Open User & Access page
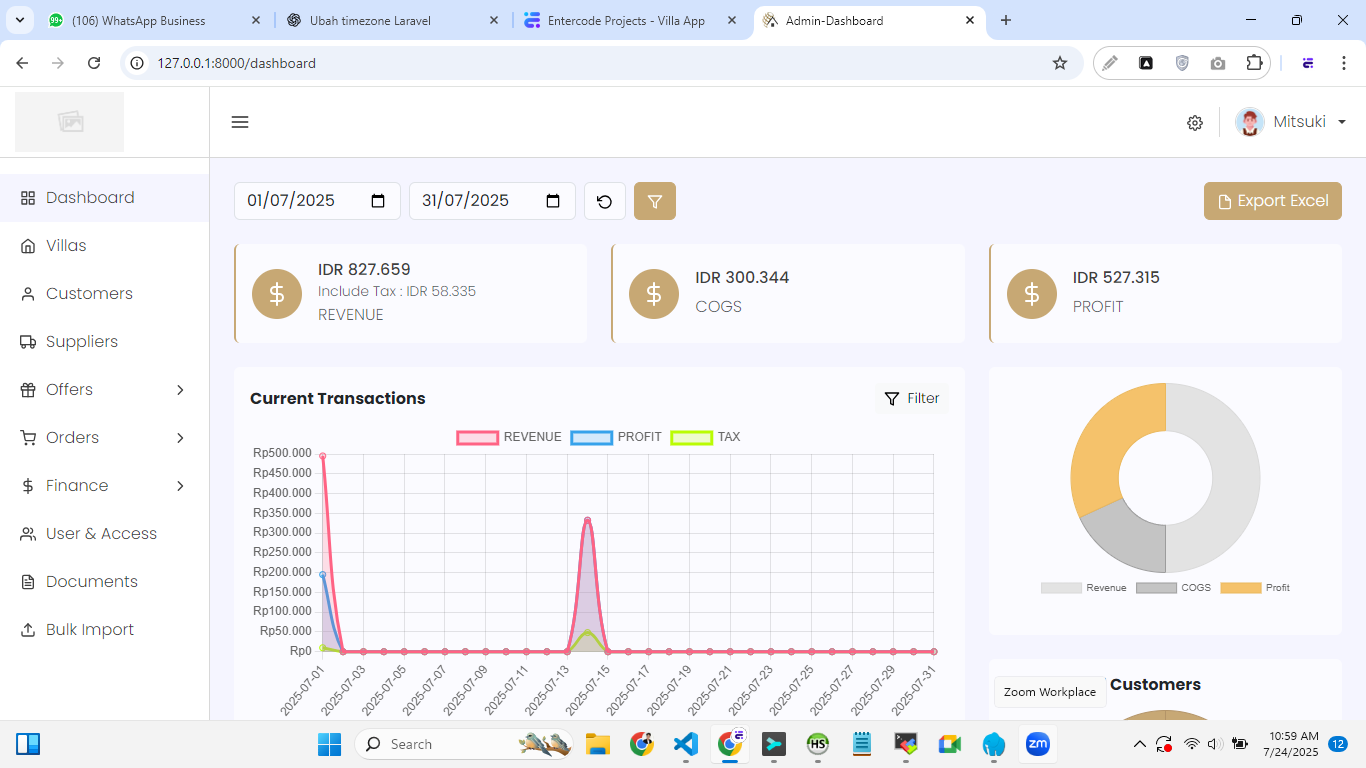The height and width of the screenshot is (768, 1366). pos(104,534)
